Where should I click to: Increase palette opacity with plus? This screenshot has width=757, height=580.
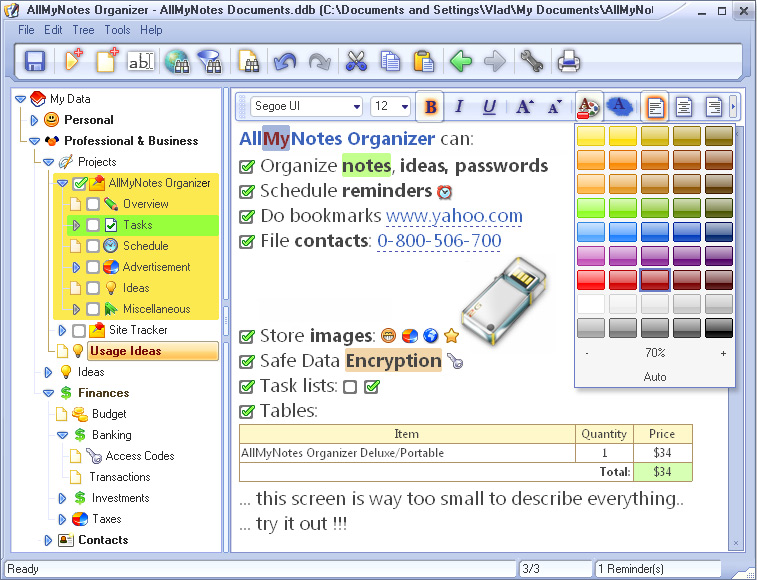pyautogui.click(x=723, y=354)
